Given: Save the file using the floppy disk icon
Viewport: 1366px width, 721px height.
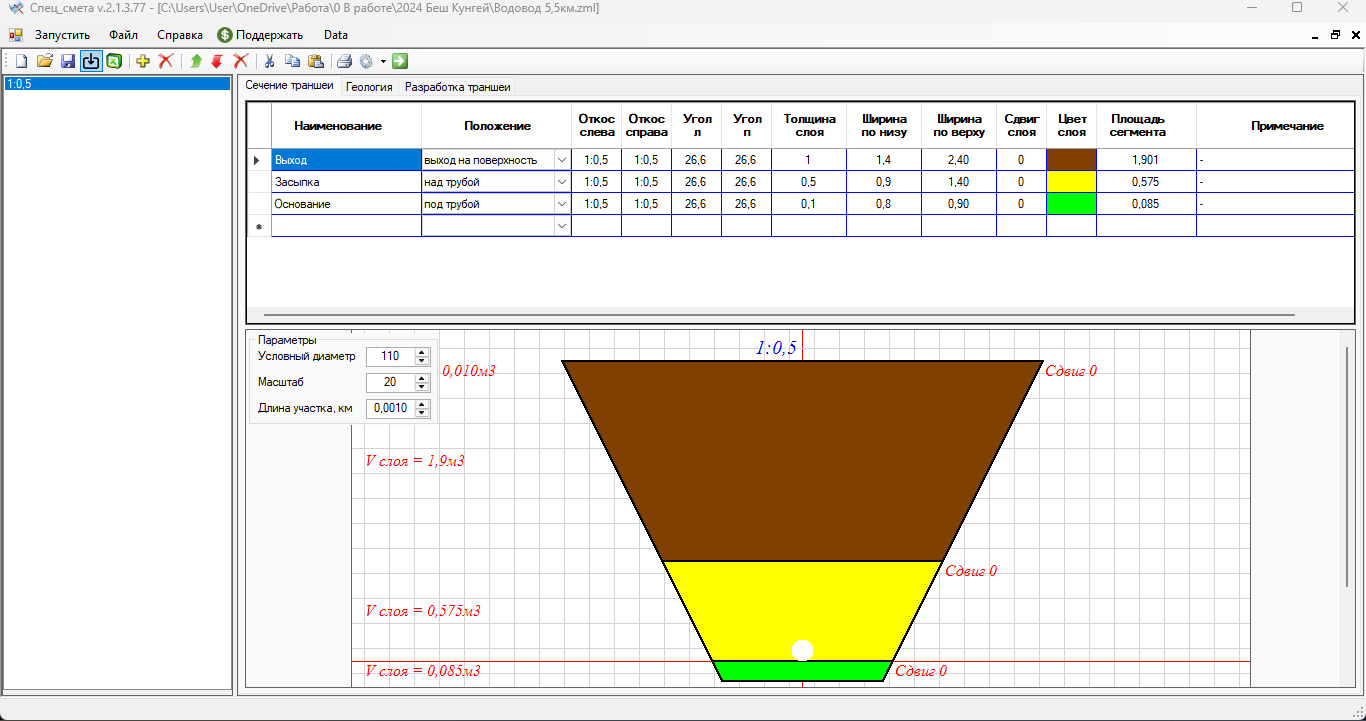Looking at the screenshot, I should click(x=68, y=61).
